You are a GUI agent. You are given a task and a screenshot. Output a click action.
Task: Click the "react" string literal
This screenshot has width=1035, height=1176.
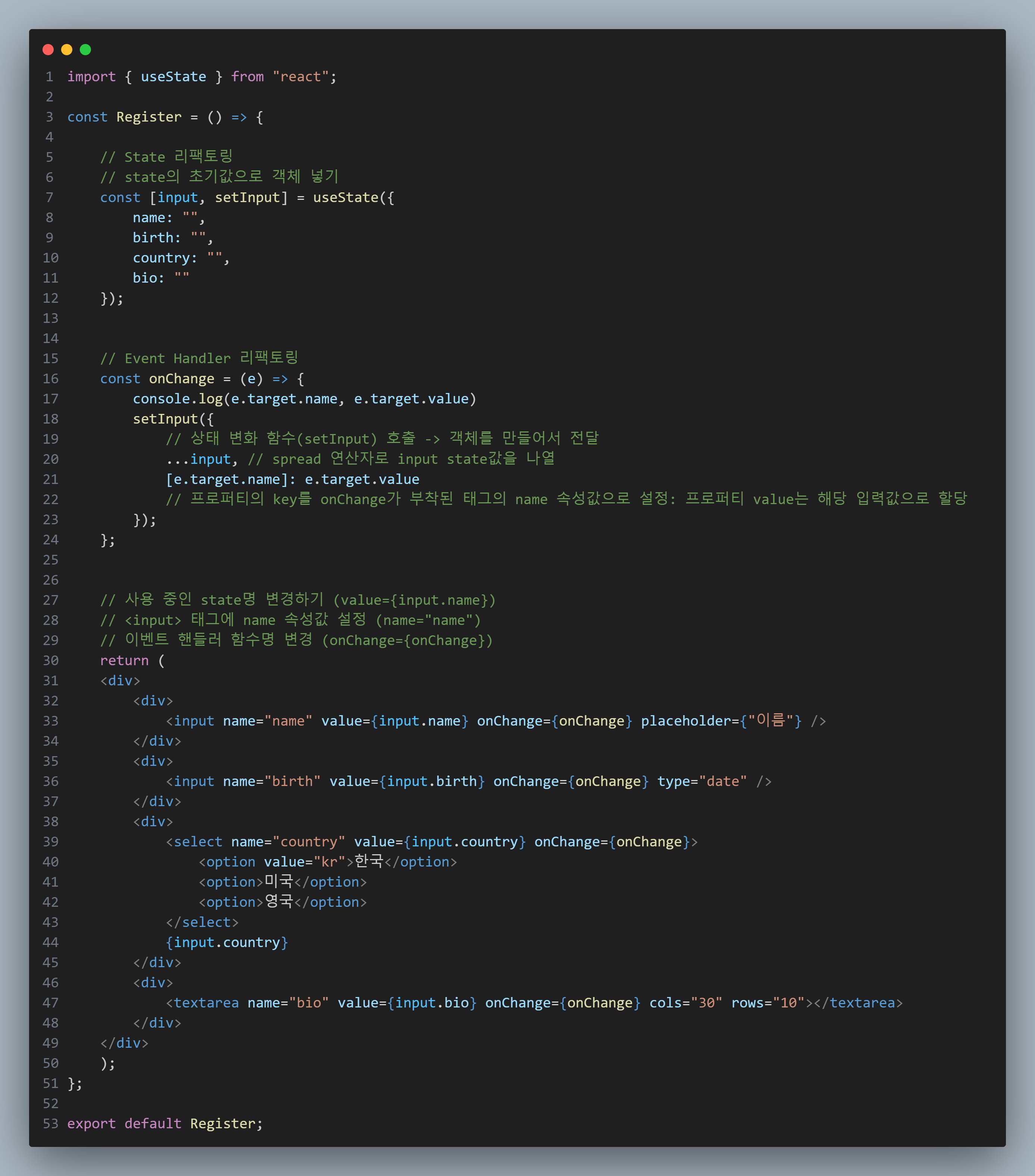point(300,76)
